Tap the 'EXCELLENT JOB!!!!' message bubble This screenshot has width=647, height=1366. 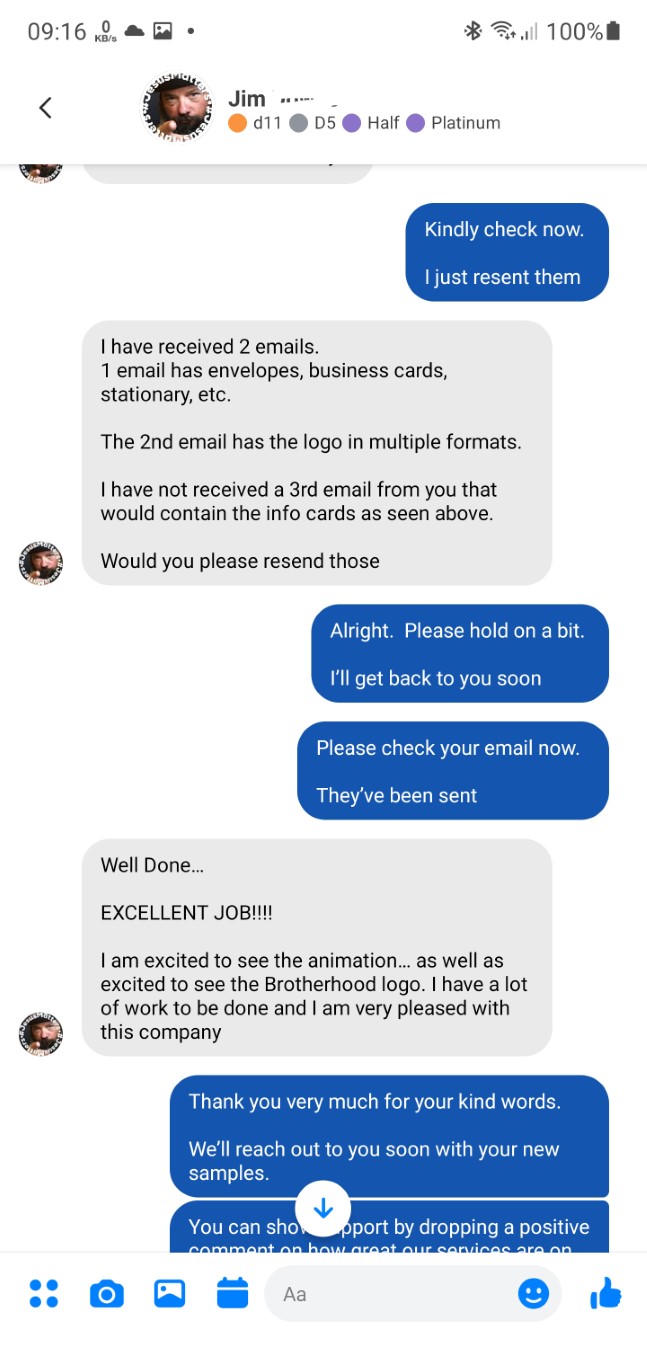[317, 947]
